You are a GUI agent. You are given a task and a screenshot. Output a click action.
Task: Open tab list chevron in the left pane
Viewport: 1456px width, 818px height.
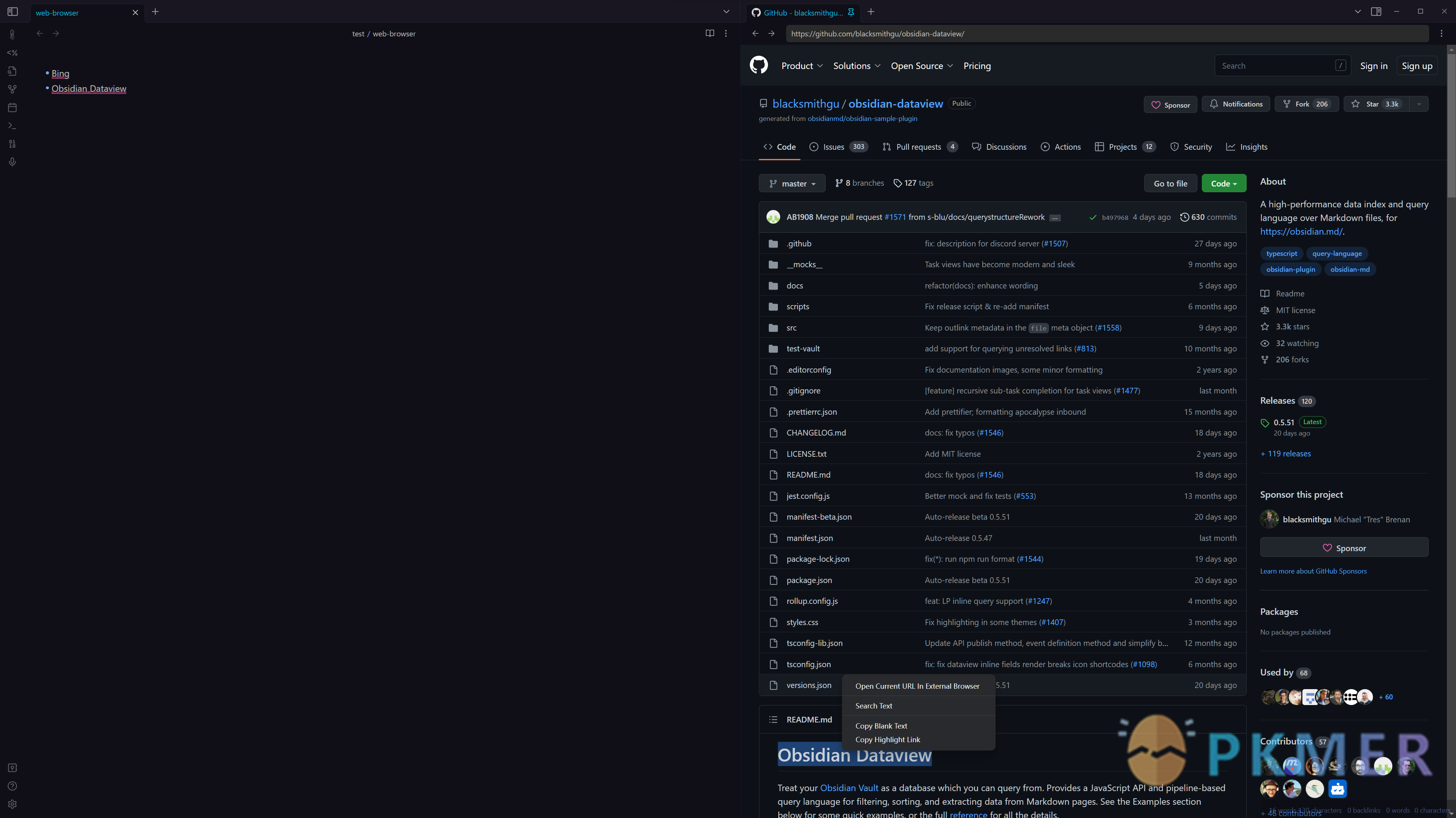[726, 11]
